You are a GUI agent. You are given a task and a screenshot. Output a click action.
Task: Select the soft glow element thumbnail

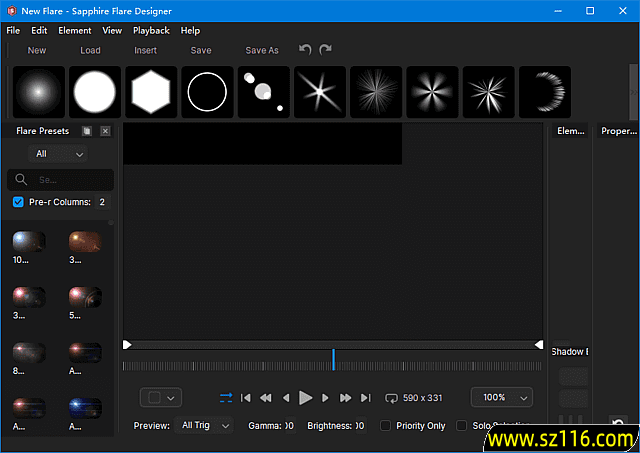(39, 92)
